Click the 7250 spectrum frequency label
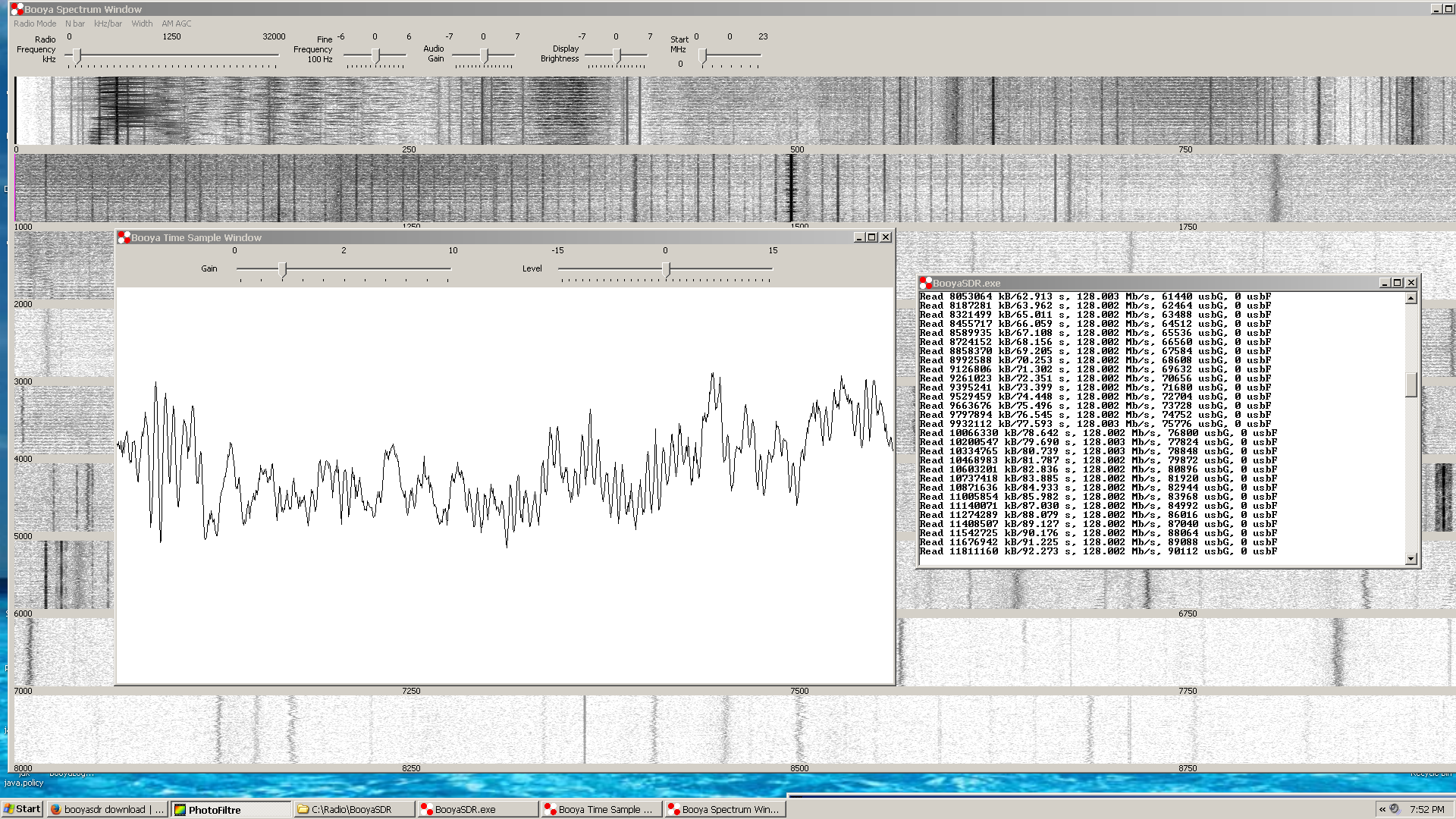This screenshot has width=1456, height=819. click(x=411, y=691)
